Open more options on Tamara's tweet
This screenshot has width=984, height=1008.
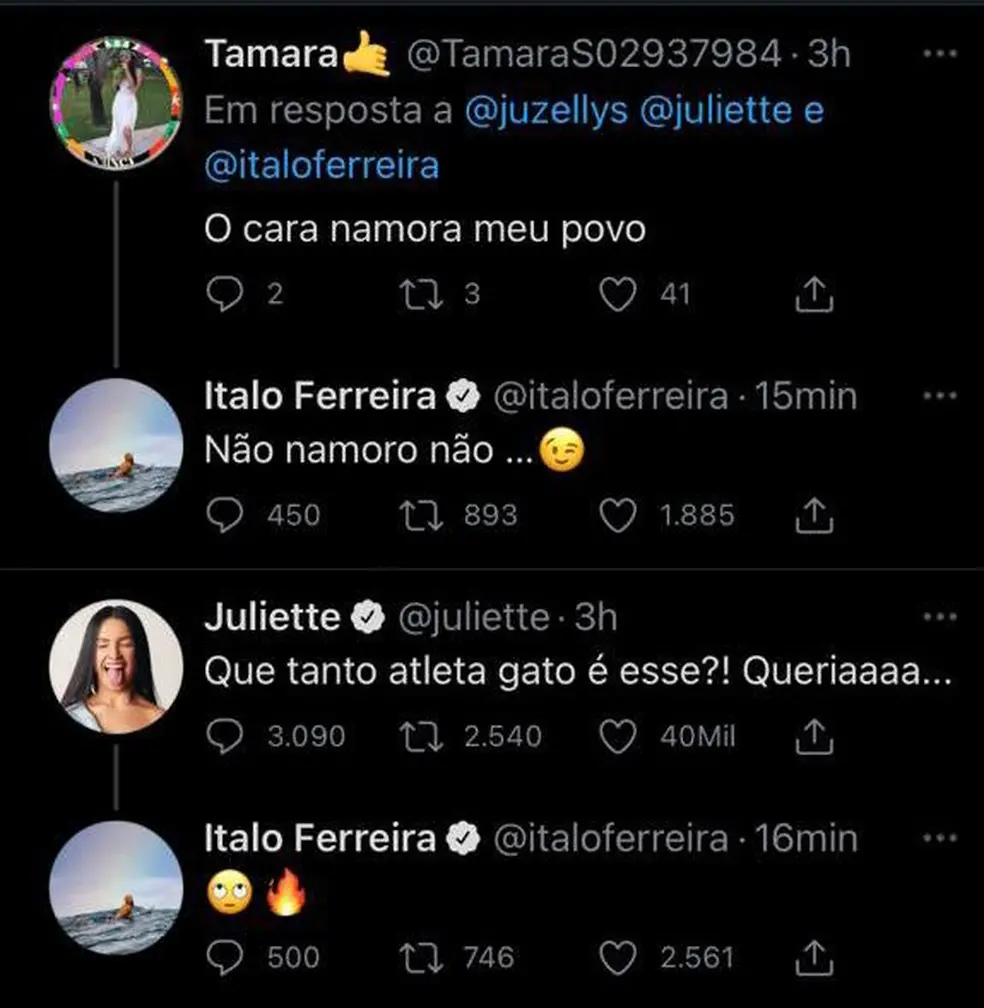pos(938,55)
